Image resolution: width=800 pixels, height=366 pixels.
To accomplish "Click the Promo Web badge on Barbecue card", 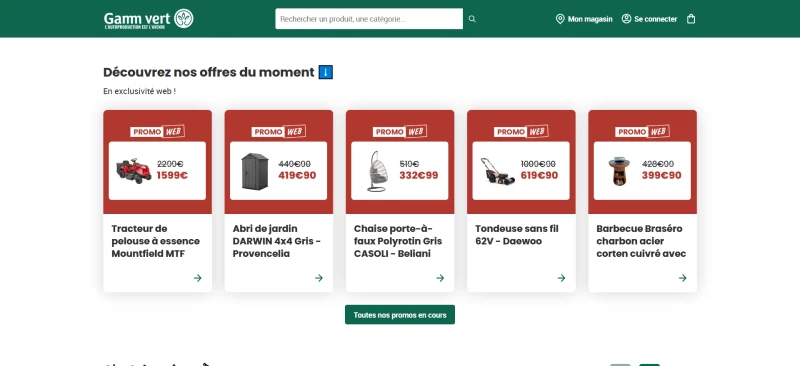I will [x=642, y=131].
